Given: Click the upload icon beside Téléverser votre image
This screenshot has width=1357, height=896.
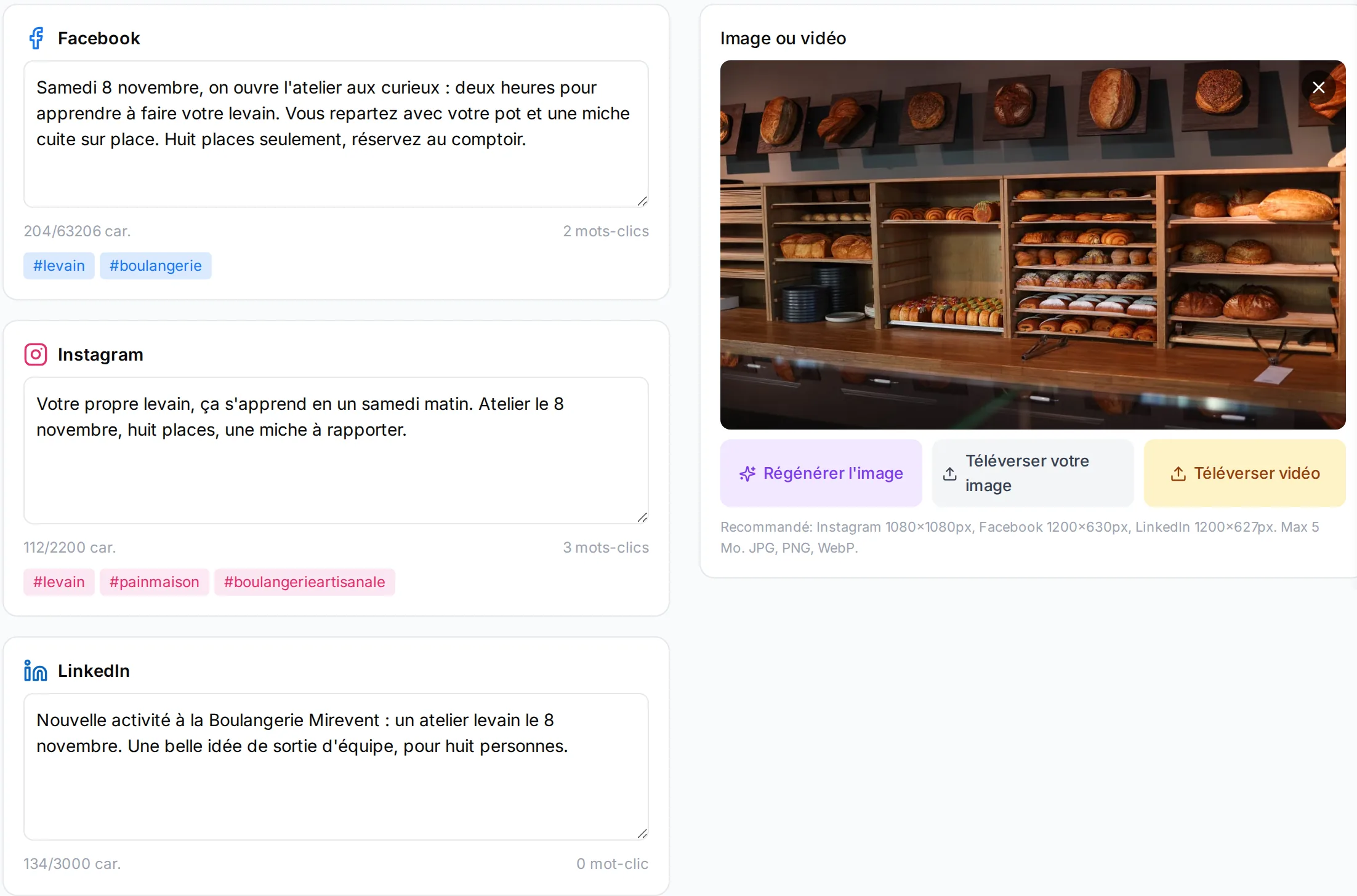Looking at the screenshot, I should tap(950, 473).
